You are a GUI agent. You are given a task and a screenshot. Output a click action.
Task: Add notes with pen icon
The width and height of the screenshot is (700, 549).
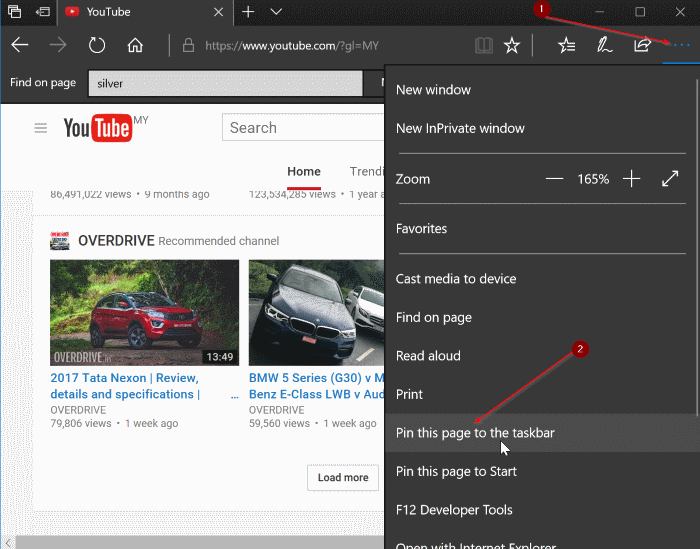(604, 45)
